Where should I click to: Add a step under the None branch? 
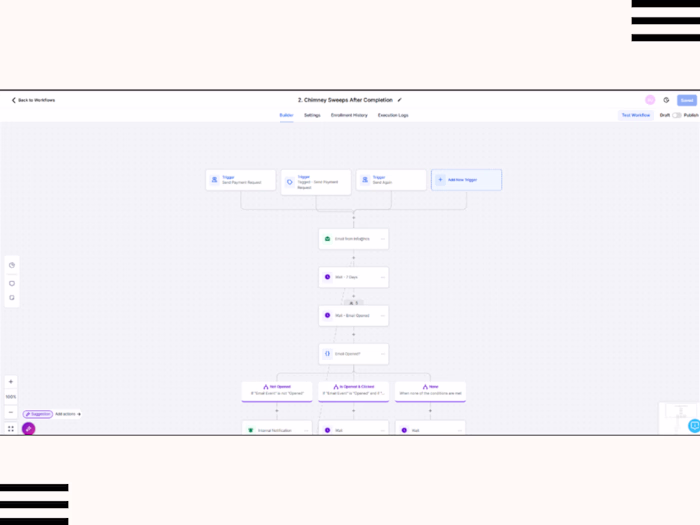point(430,411)
